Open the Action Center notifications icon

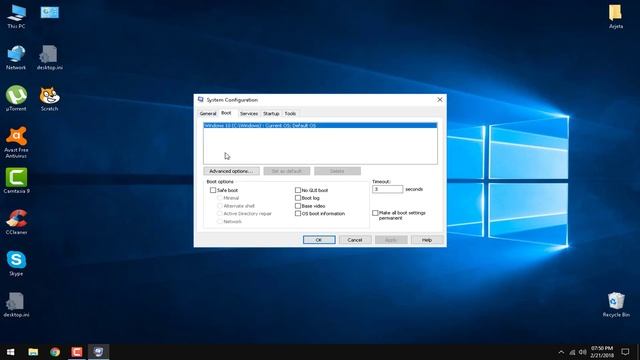click(x=625, y=352)
